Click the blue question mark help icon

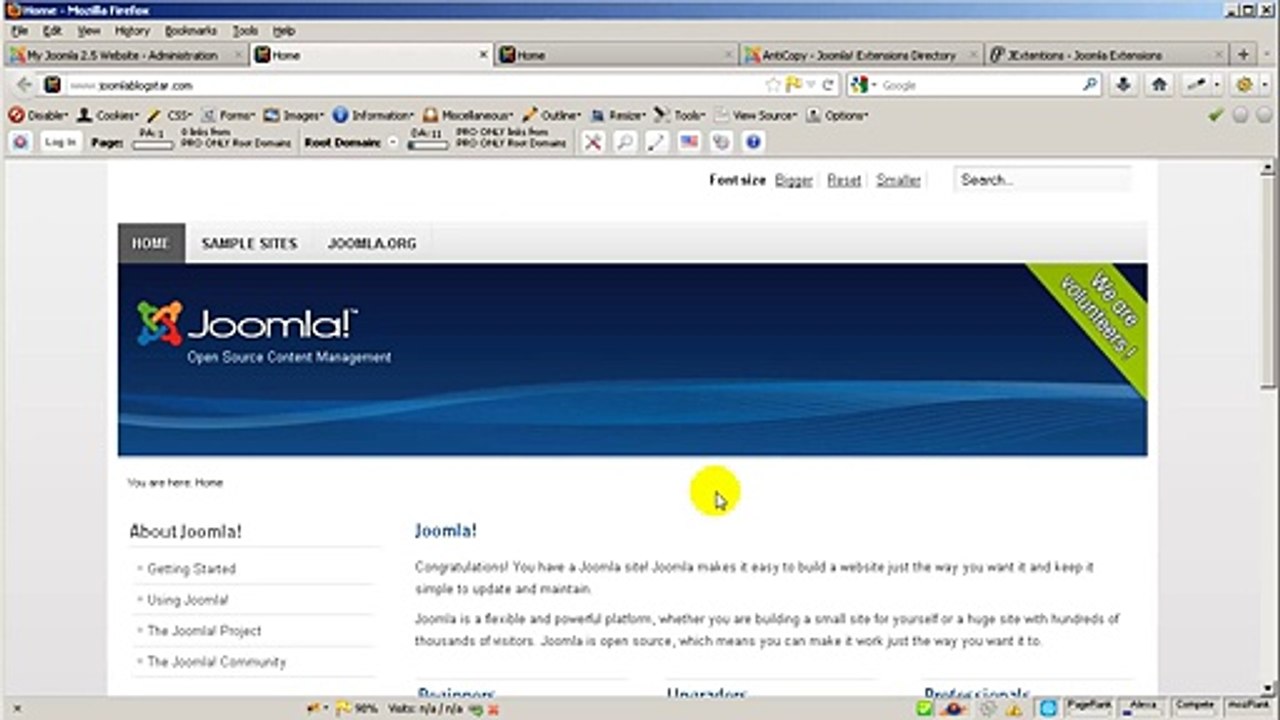(753, 142)
